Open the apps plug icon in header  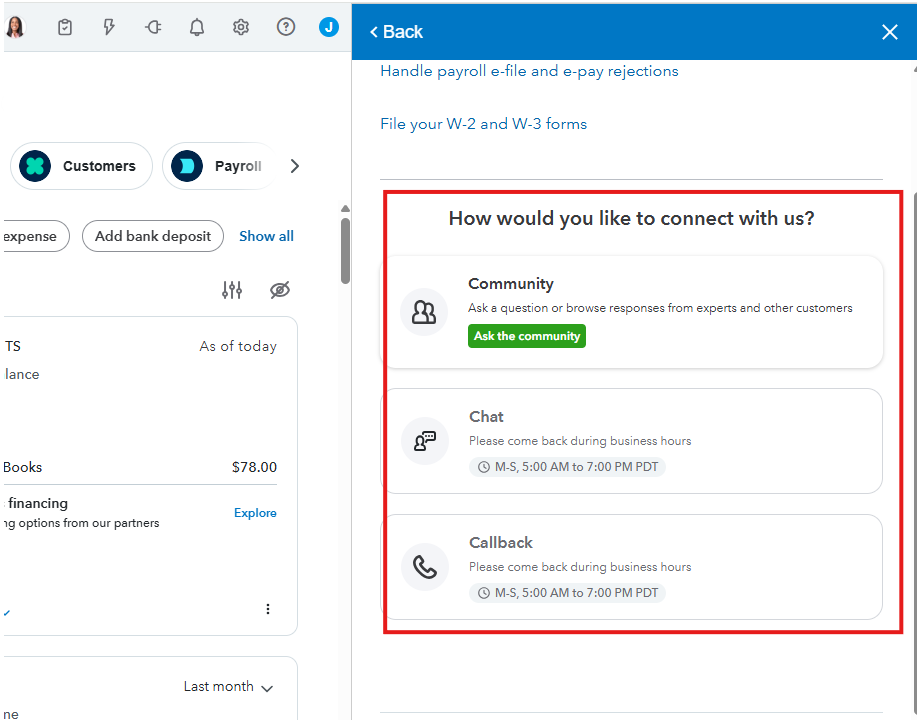point(153,27)
